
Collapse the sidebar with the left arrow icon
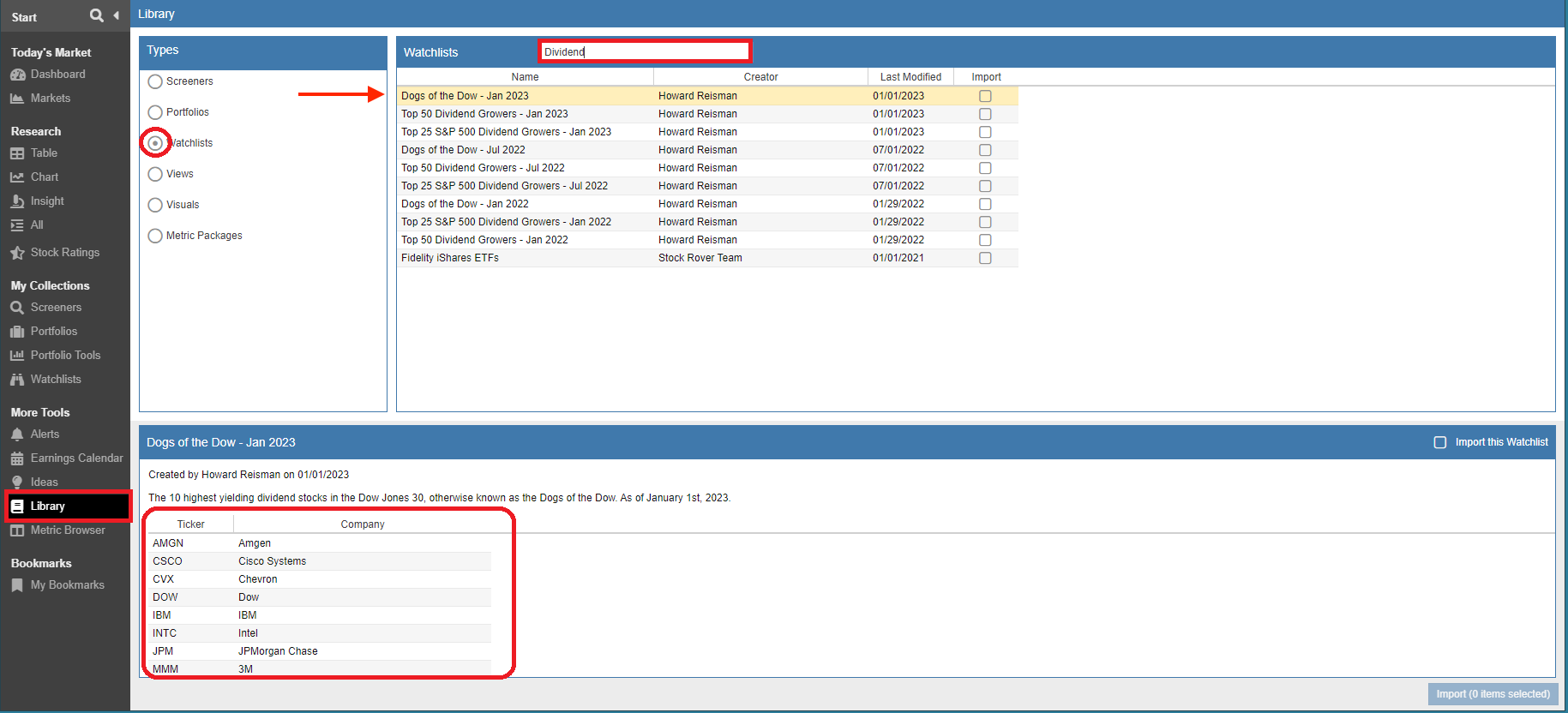[x=116, y=15]
